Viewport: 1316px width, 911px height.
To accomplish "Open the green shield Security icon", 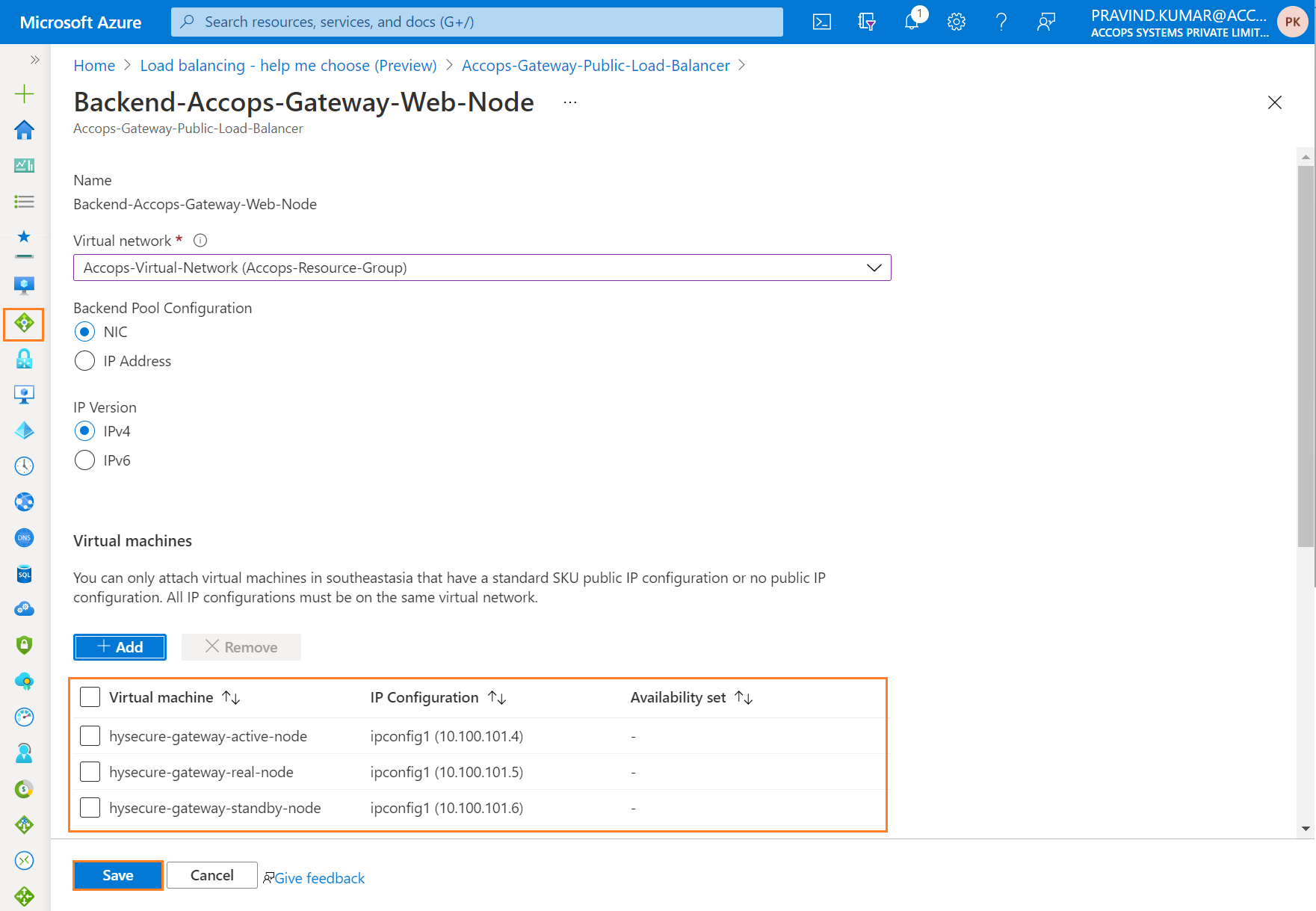I will click(x=24, y=645).
